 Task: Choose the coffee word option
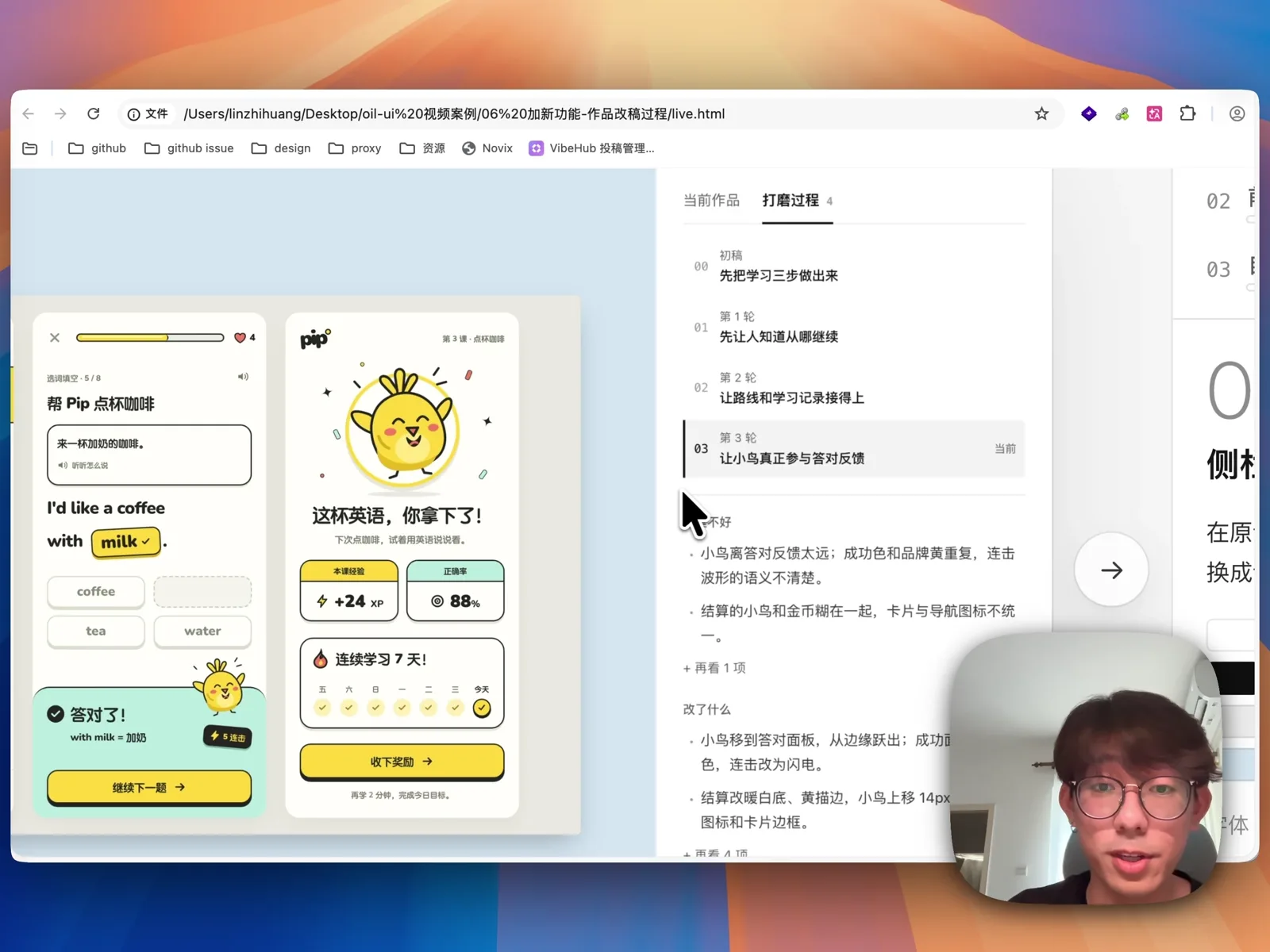click(x=96, y=592)
